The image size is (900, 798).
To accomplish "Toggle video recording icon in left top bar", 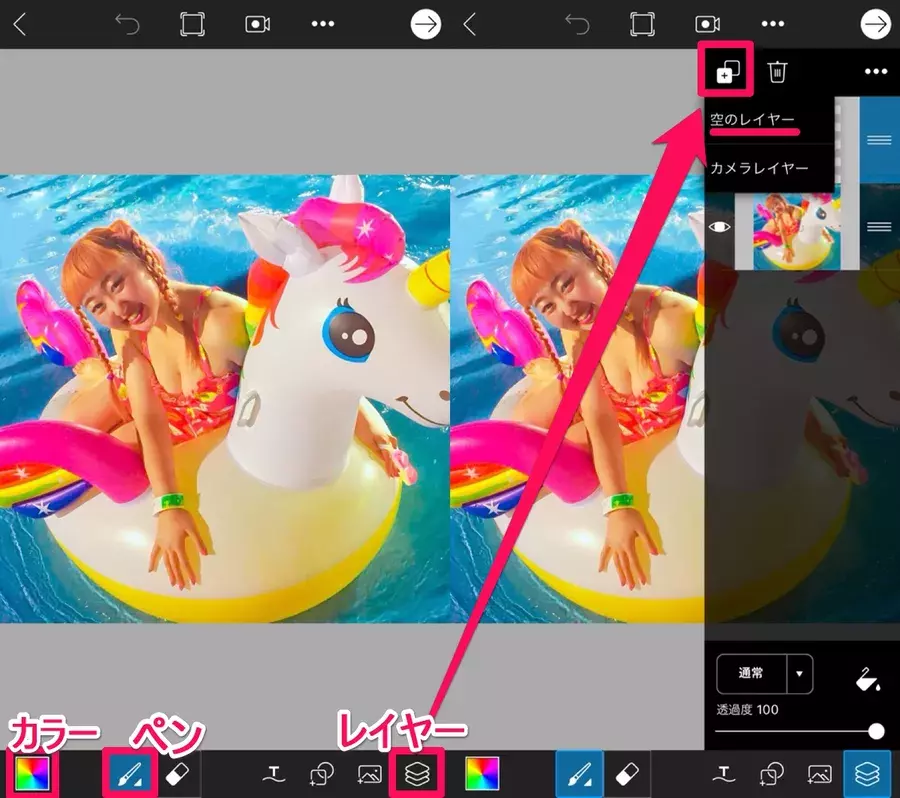I will click(x=258, y=24).
